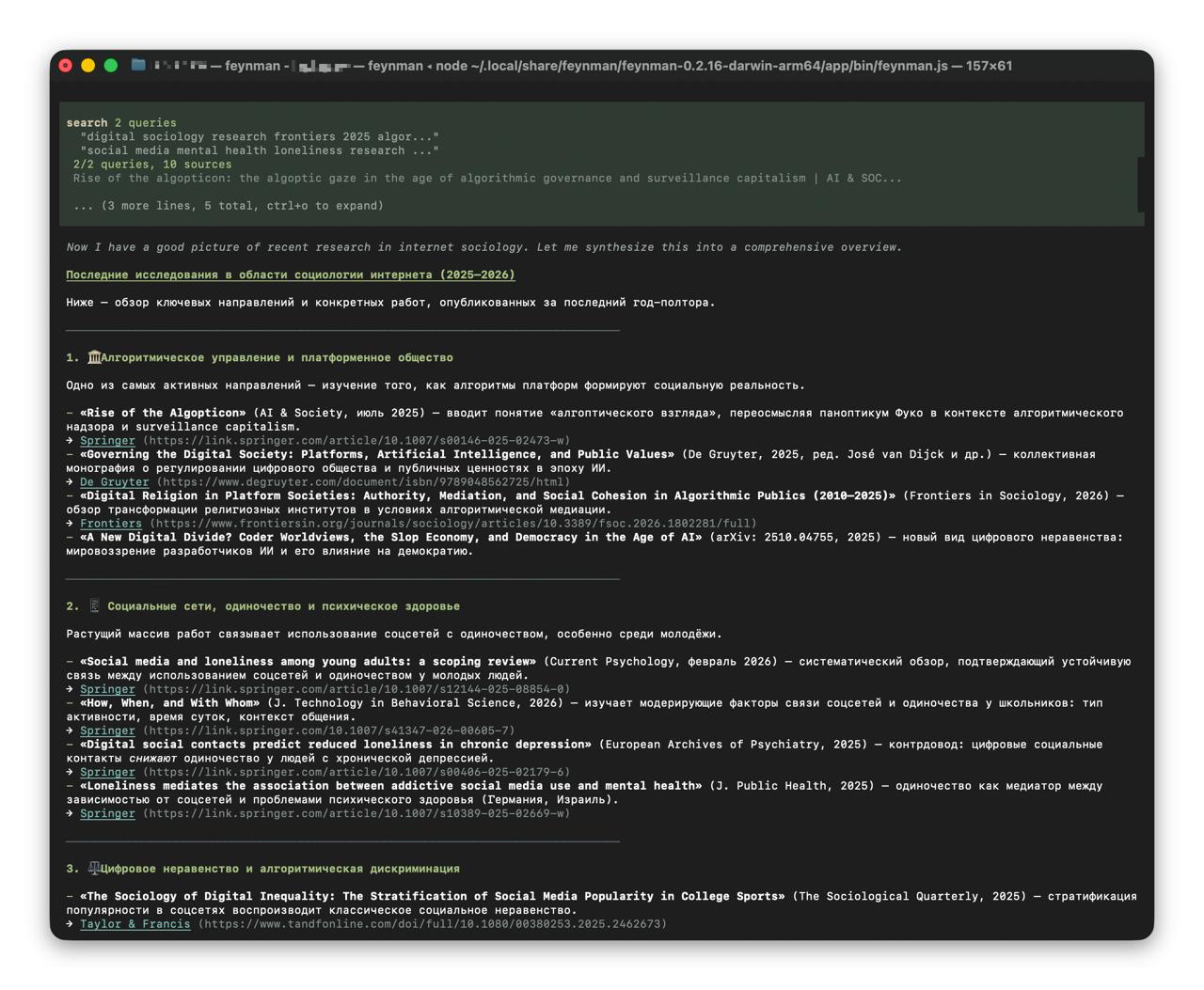1204x990 pixels.
Task: Visit Springer link for chronic depression study
Action: (107, 772)
